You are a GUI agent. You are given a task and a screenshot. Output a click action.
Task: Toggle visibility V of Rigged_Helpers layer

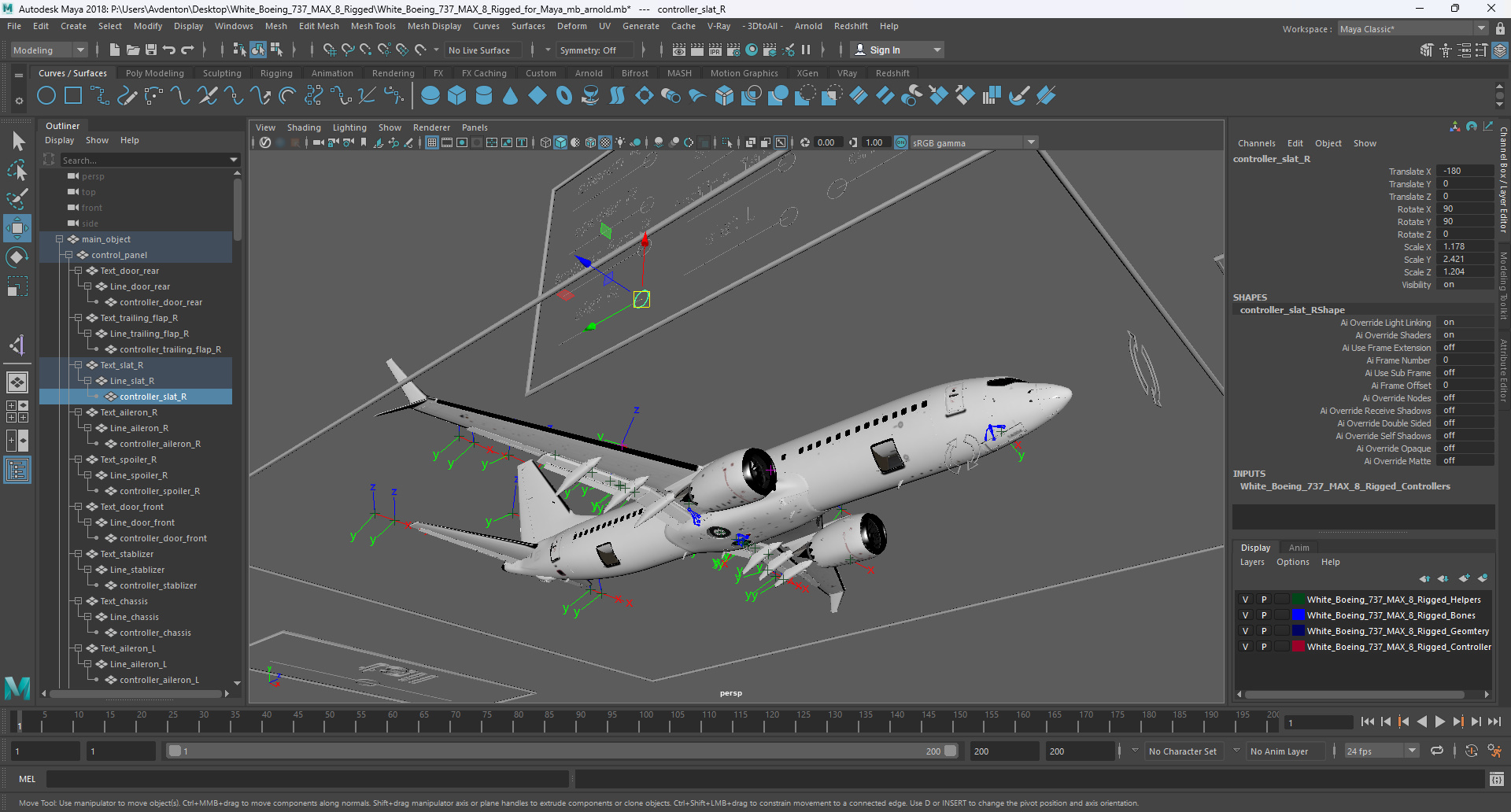(x=1245, y=600)
